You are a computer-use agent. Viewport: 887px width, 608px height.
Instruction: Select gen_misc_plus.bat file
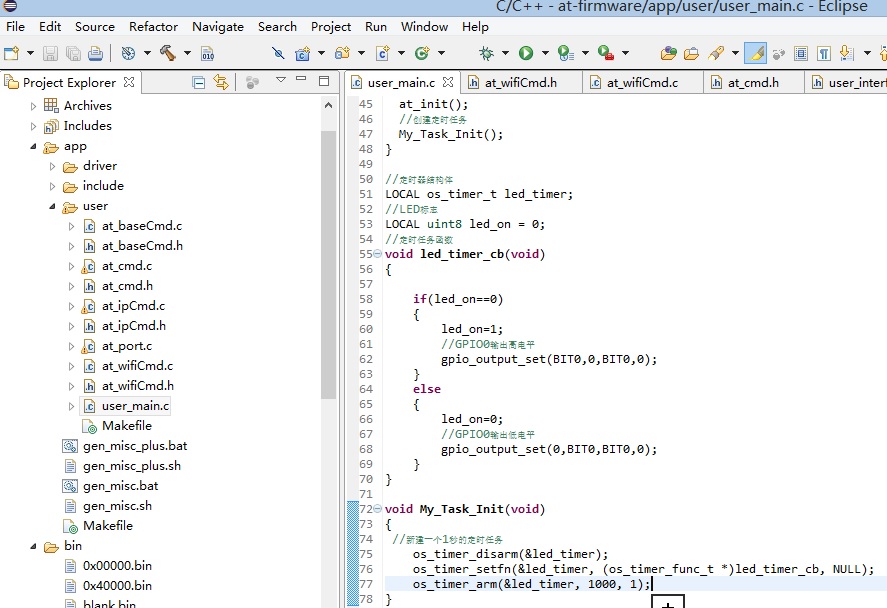click(135, 446)
